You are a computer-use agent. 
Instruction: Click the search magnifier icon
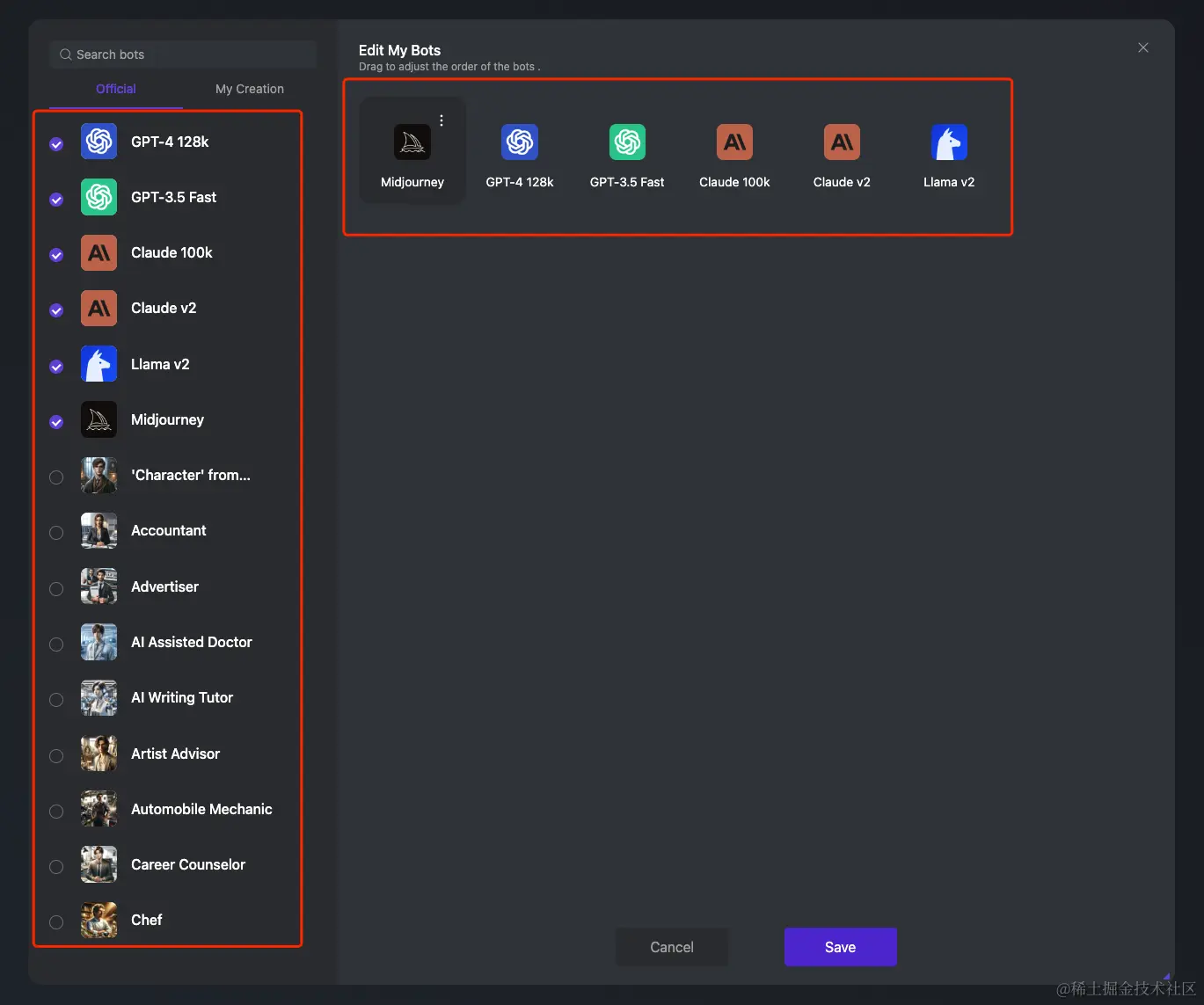pyautogui.click(x=65, y=55)
